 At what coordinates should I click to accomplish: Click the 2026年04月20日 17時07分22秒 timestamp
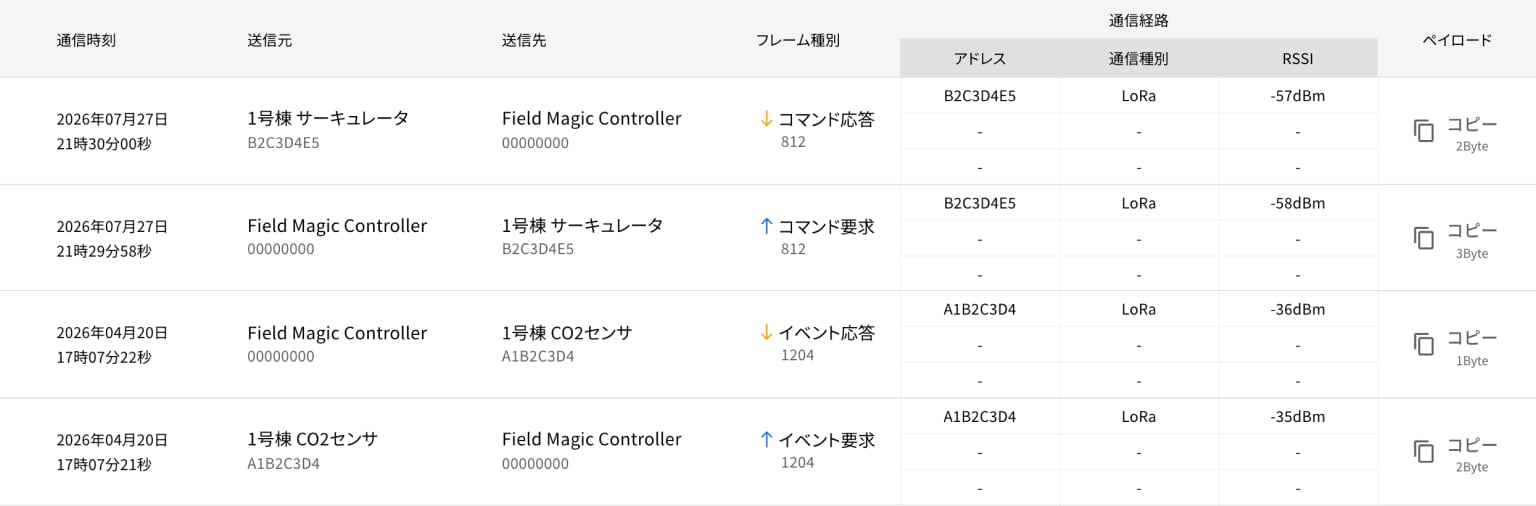[112, 345]
